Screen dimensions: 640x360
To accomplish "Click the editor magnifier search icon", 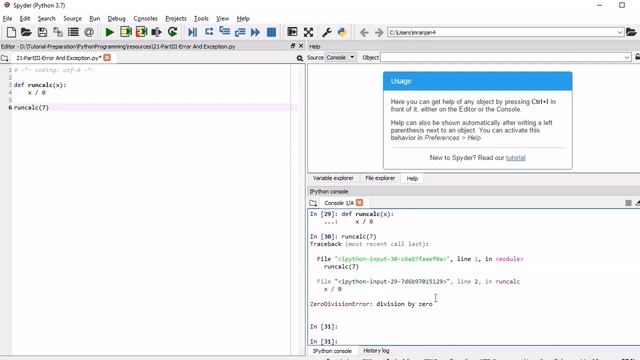I will (300, 58).
